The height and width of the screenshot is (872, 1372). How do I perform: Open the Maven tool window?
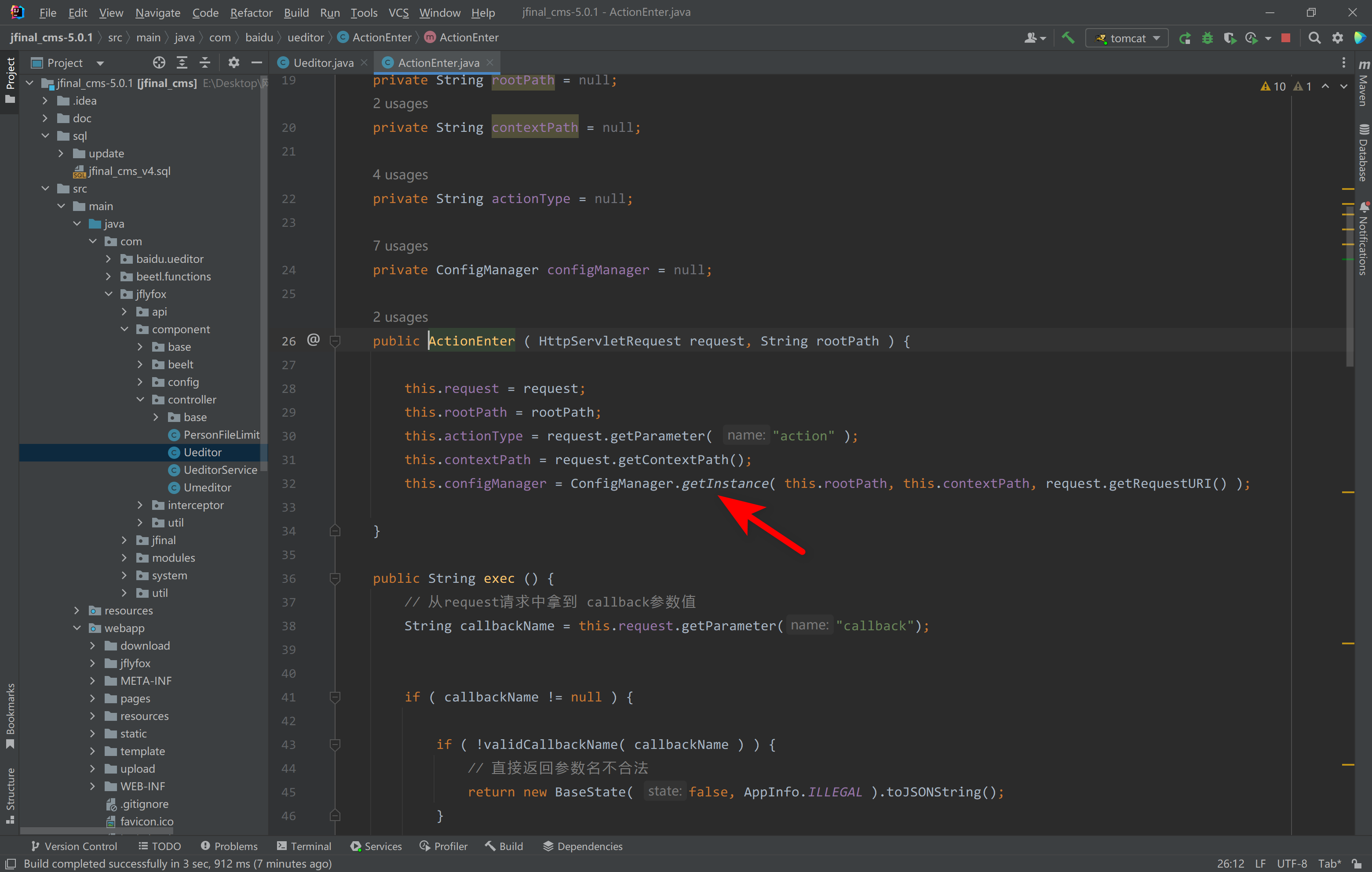(1363, 83)
